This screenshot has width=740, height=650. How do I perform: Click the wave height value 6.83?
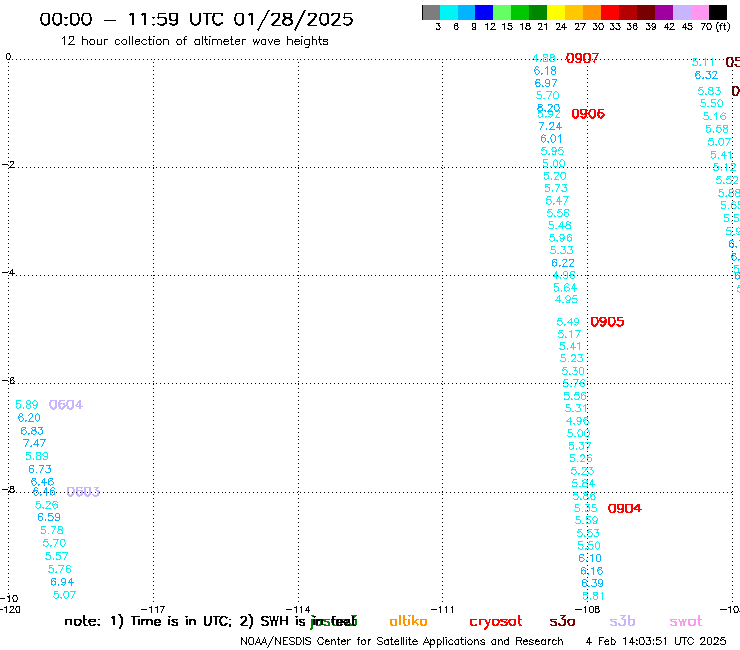[x=32, y=431]
